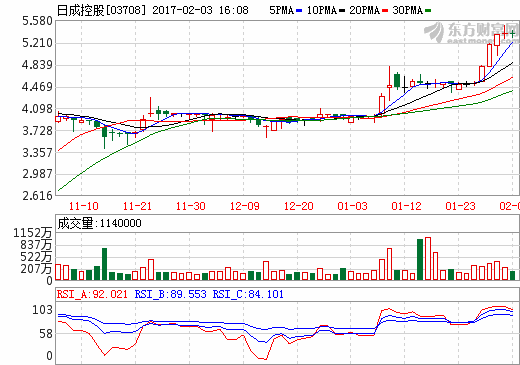520x365 pixels.
Task: Select price axis value 2.987
Action: (37, 174)
